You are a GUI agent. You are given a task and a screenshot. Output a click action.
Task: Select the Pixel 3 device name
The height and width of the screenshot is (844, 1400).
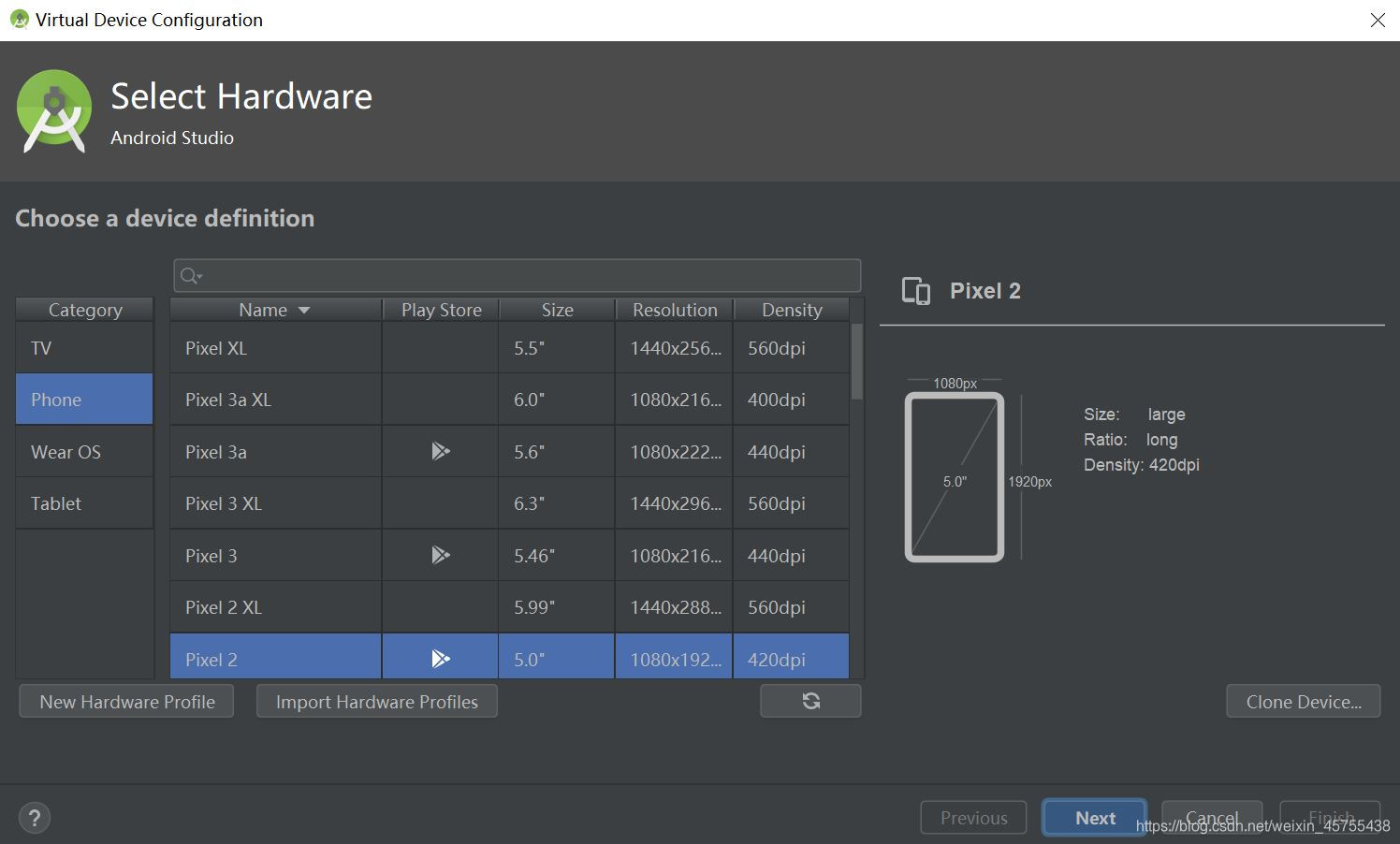211,556
